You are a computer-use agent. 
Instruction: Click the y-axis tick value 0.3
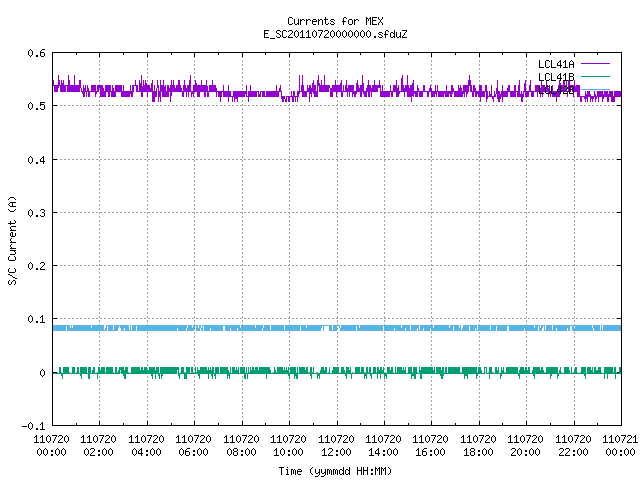point(36,213)
